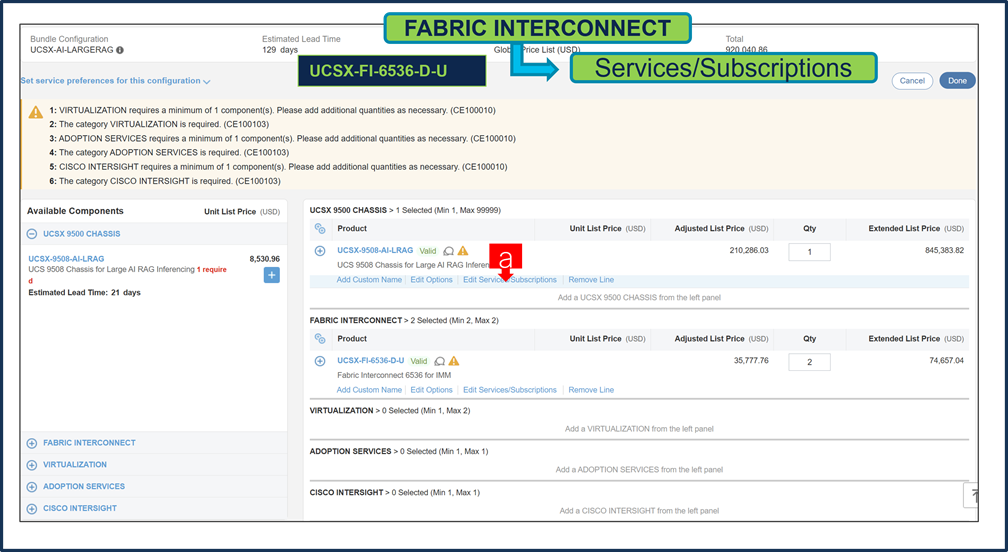Image resolution: width=1008 pixels, height=552 pixels.
Task: Click the support headset icon for UCSX-9508-AI-LRAG
Action: [x=449, y=251]
